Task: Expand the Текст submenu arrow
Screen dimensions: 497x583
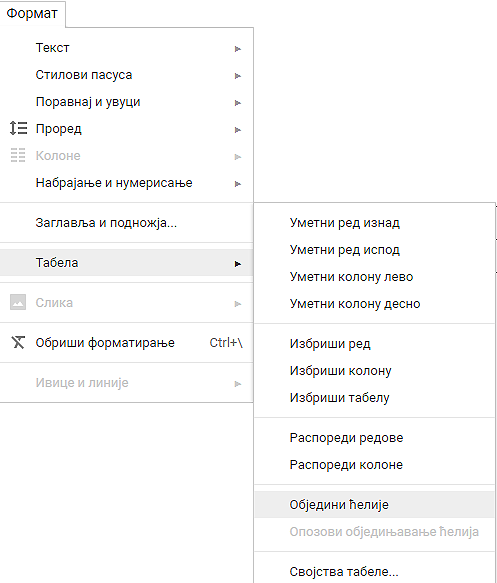Action: point(238,49)
